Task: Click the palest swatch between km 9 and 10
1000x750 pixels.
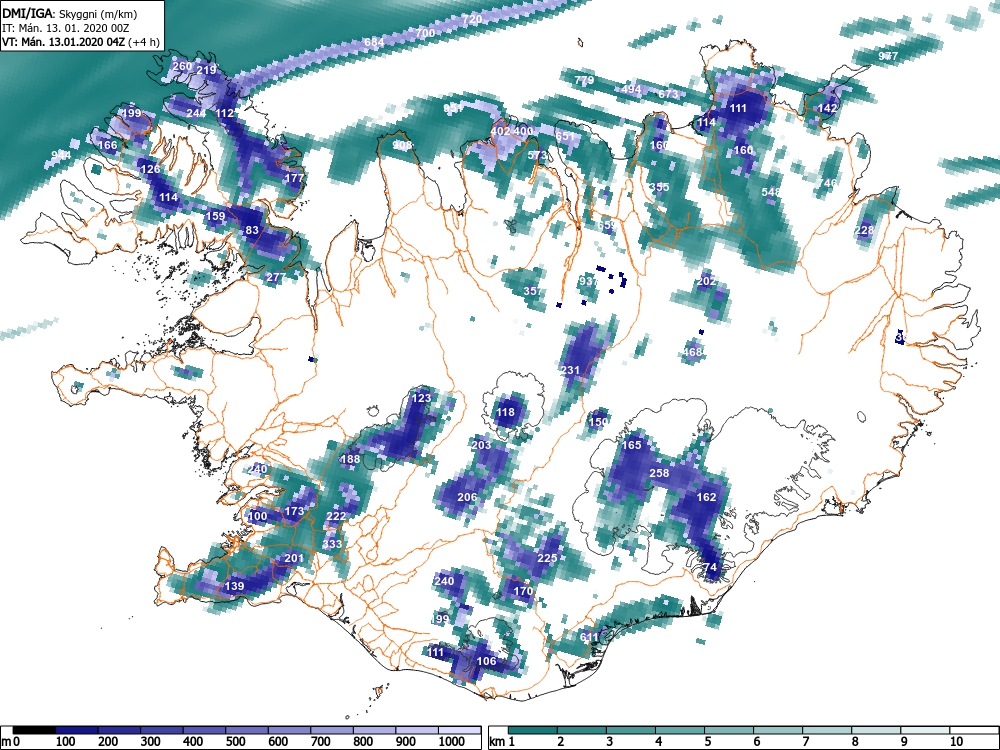Action: 925,730
